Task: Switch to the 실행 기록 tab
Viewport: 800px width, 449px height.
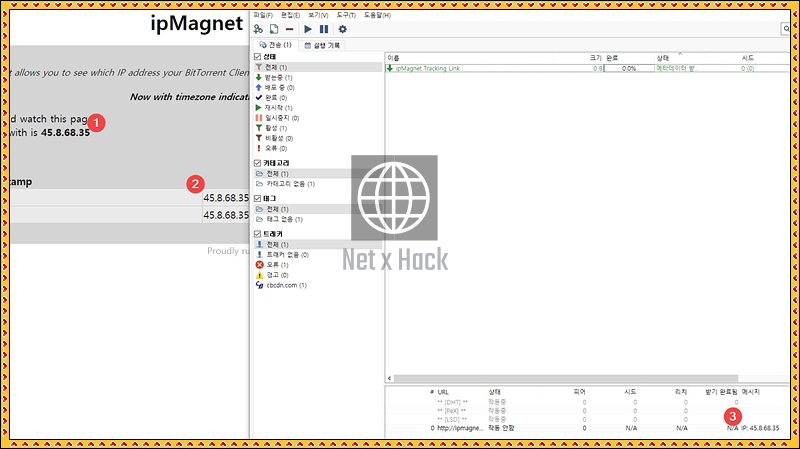Action: point(322,45)
